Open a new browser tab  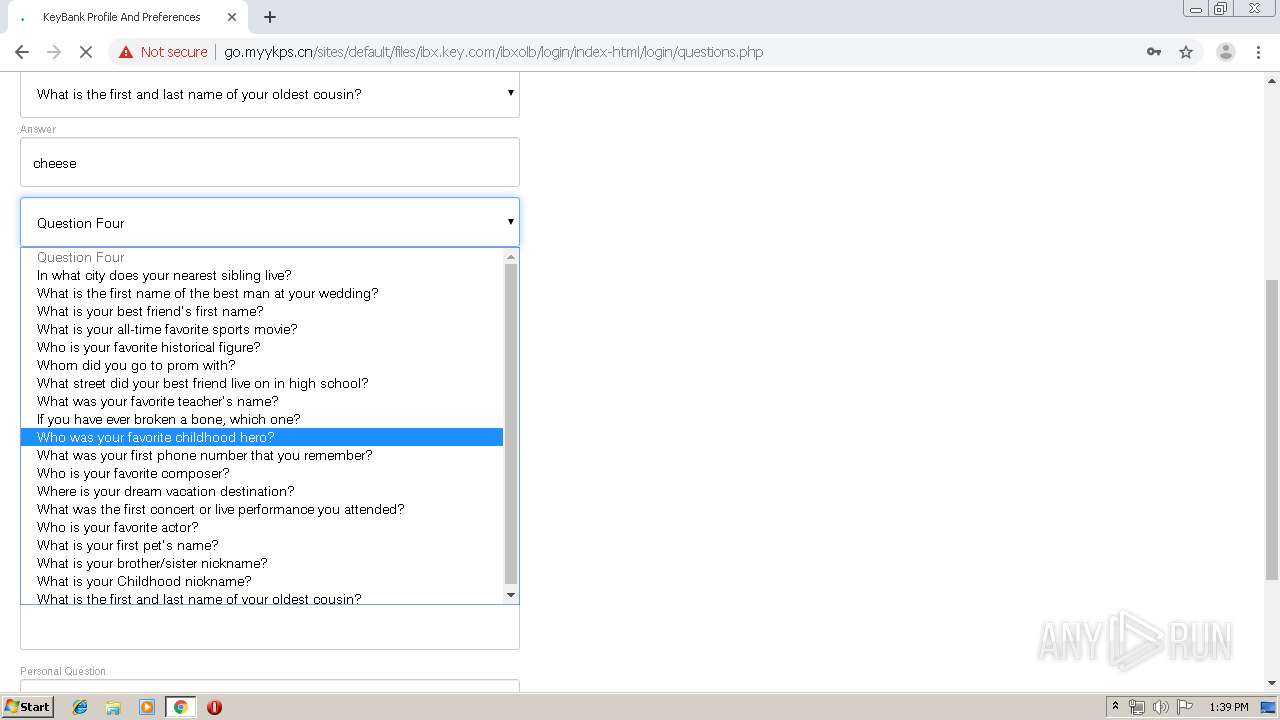pyautogui.click(x=270, y=17)
